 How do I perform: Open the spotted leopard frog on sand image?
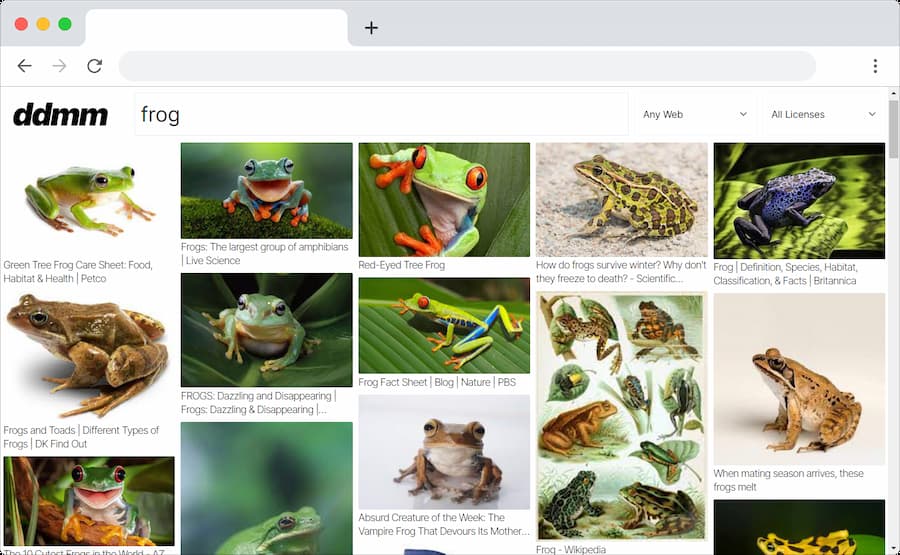[621, 200]
